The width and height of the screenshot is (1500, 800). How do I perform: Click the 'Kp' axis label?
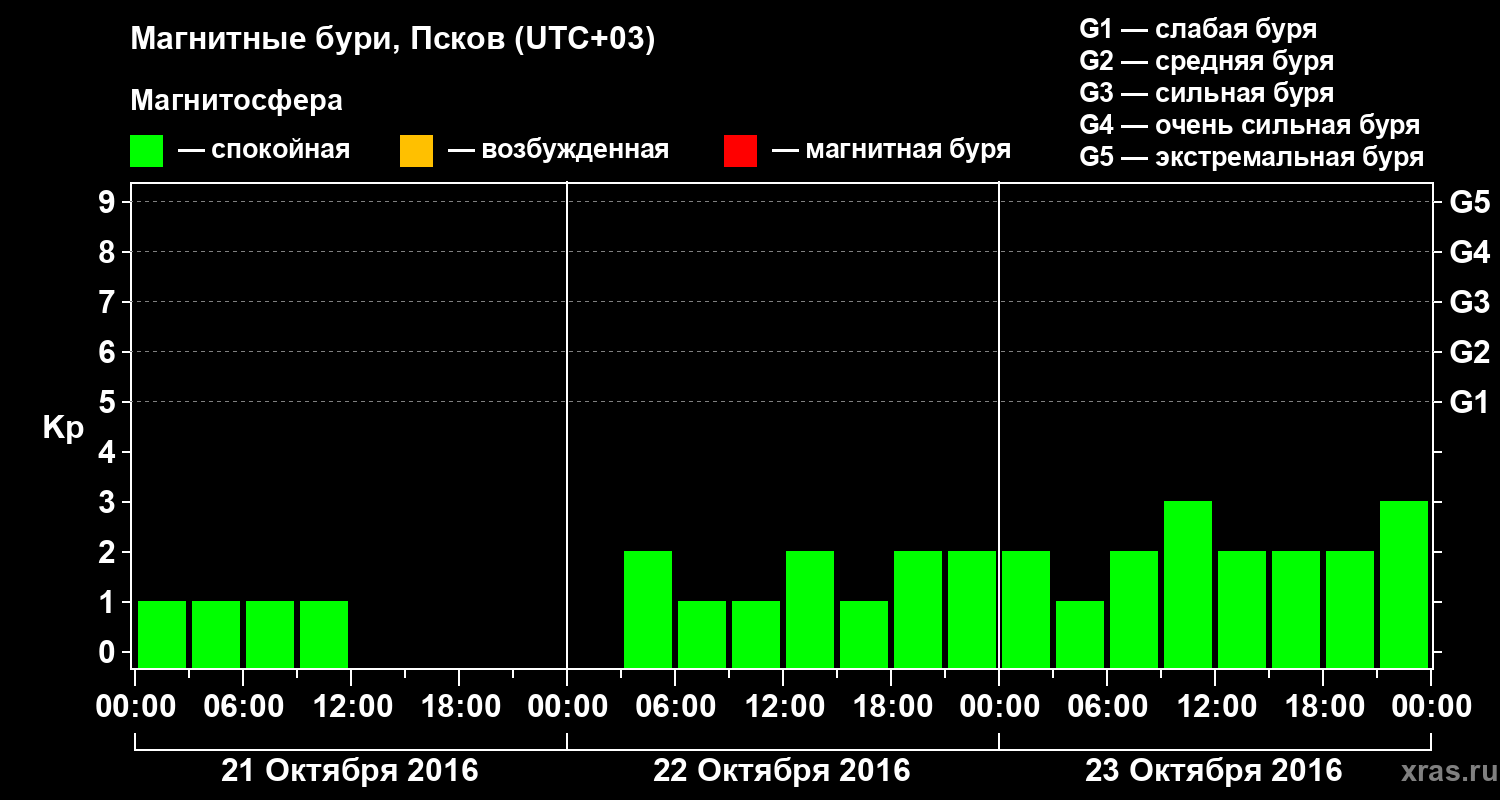(x=63, y=428)
